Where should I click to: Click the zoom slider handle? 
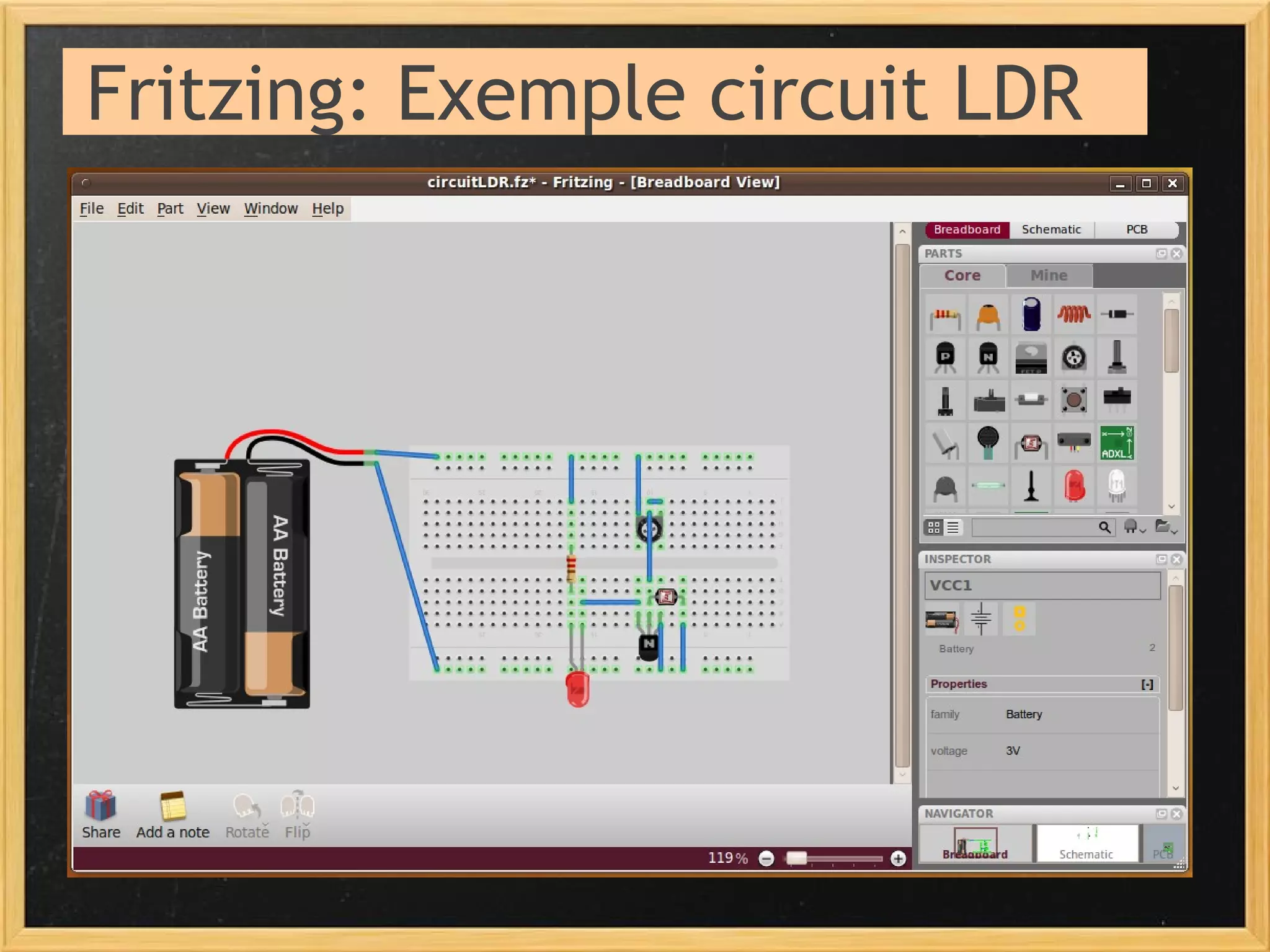click(796, 858)
